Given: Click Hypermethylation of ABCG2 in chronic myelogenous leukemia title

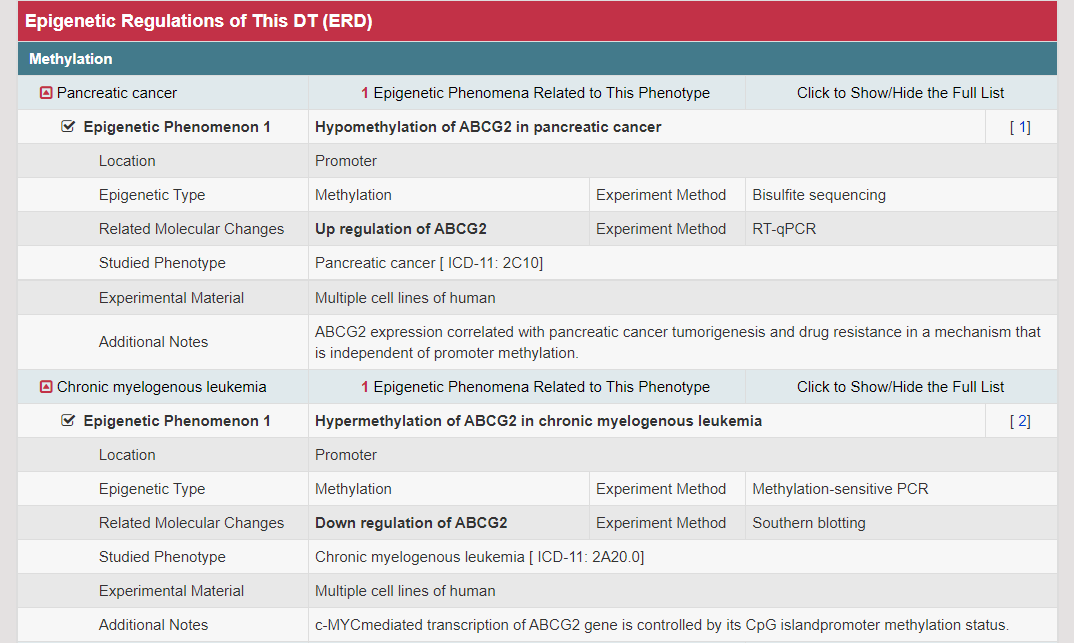Looking at the screenshot, I should (538, 421).
